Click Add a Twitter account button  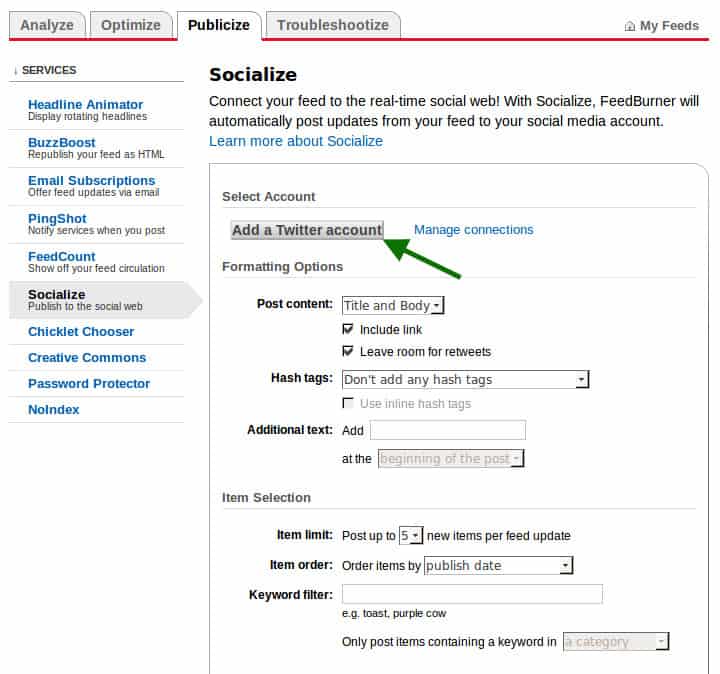(307, 230)
